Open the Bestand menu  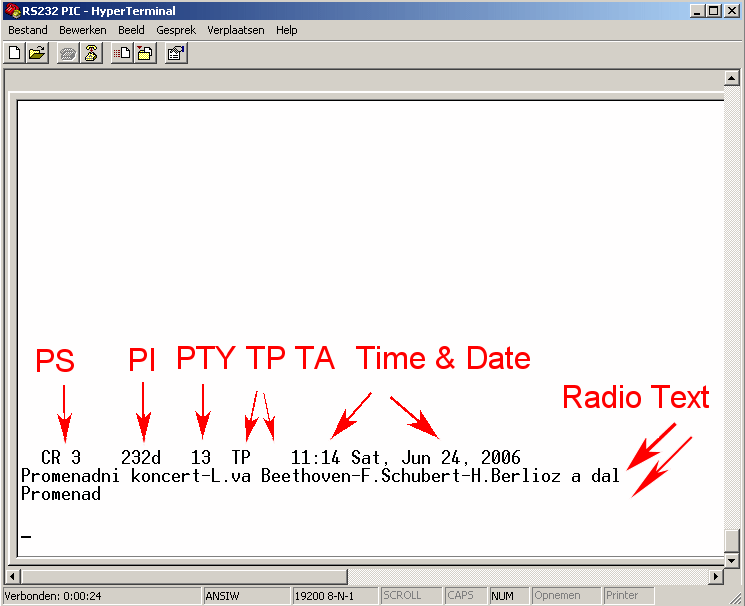click(x=28, y=30)
